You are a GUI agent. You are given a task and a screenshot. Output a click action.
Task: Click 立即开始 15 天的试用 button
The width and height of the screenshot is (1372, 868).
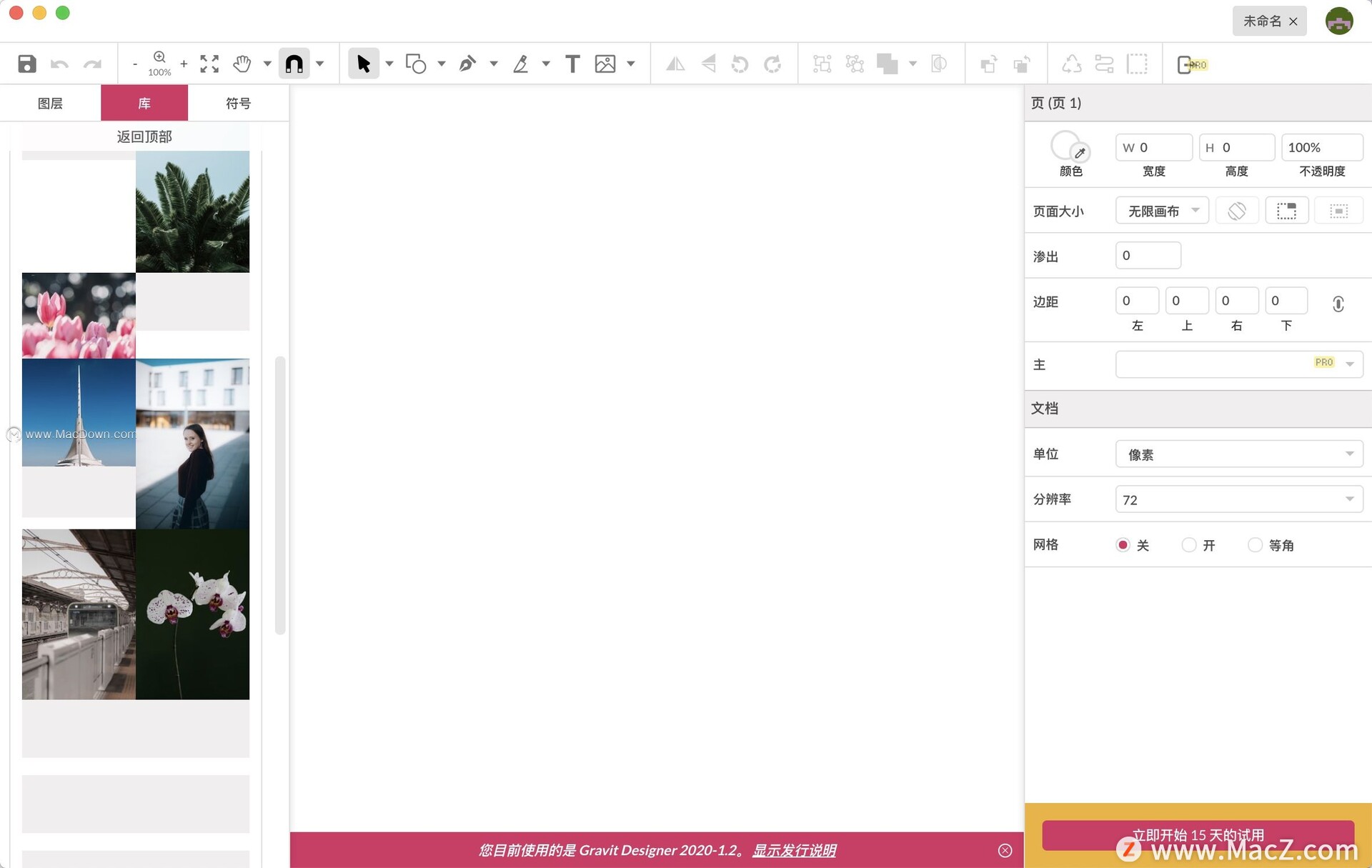(x=1198, y=835)
